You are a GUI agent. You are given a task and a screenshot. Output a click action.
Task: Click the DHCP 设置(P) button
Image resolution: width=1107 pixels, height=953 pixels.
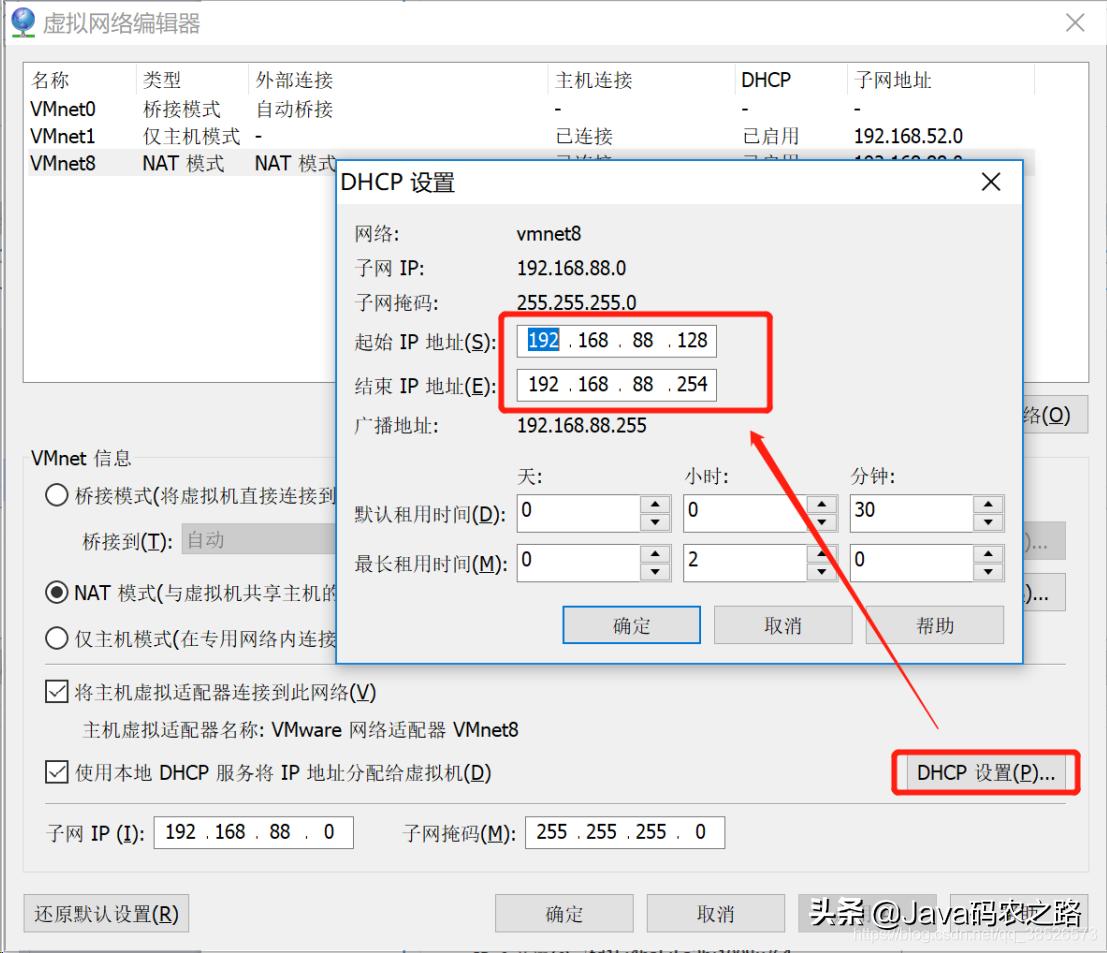tap(984, 771)
